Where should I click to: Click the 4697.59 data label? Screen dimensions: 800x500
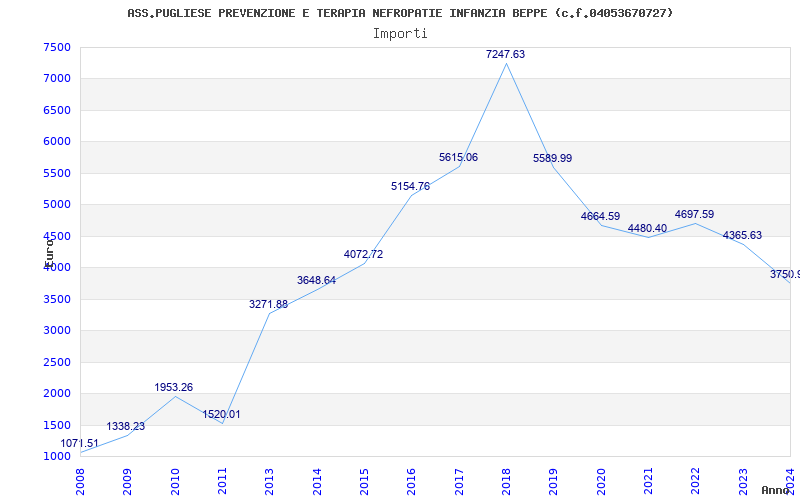(694, 214)
